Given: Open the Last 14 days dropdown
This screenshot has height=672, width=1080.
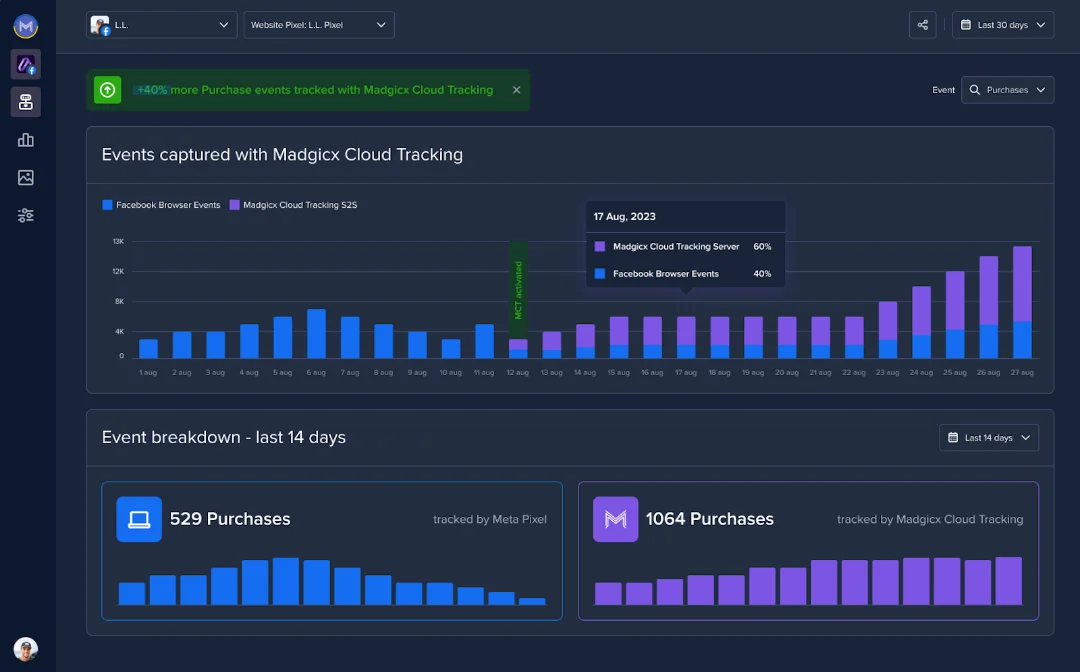Looking at the screenshot, I should click(989, 437).
